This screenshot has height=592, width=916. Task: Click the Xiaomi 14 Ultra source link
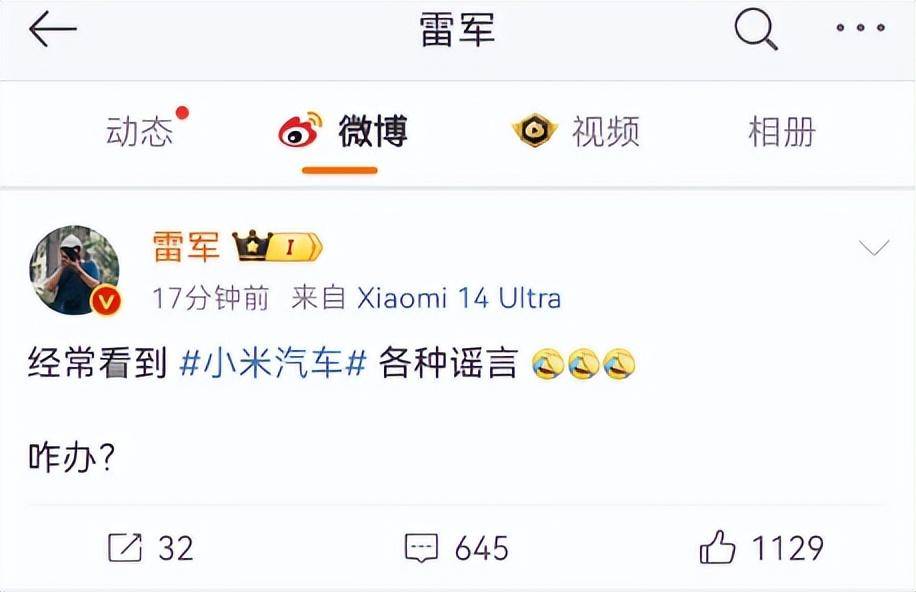459,298
